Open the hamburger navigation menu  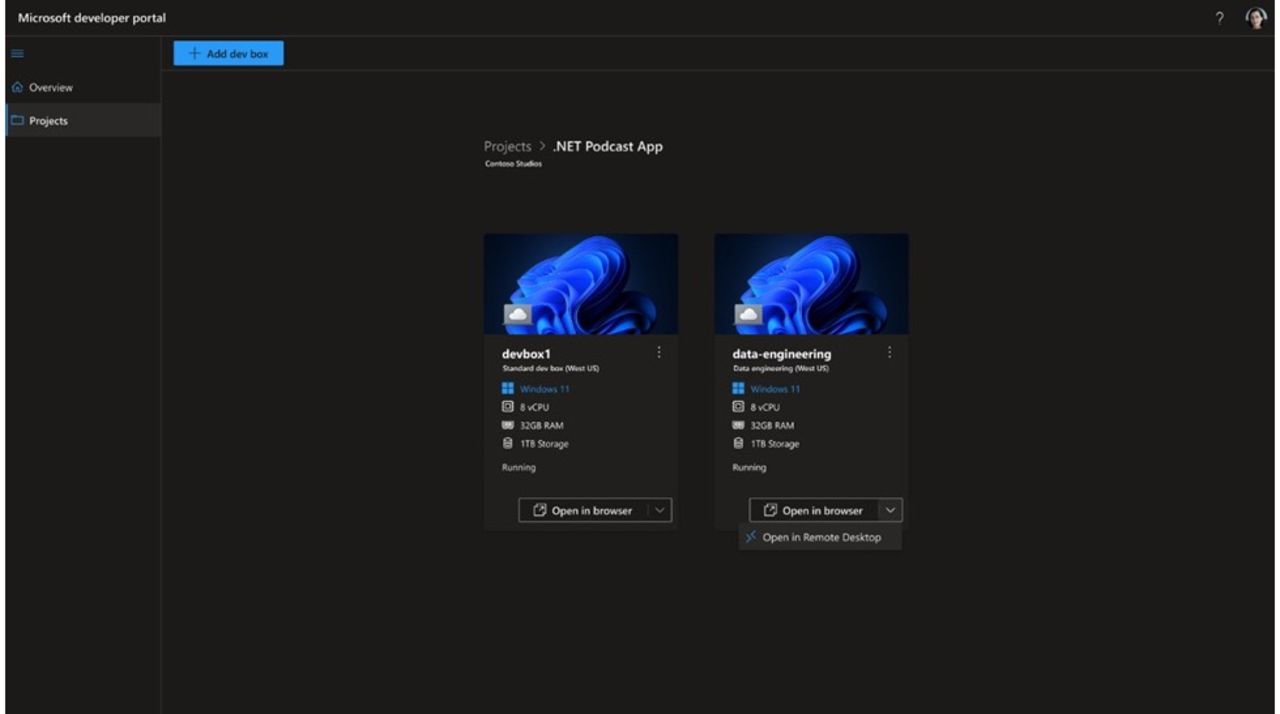[x=16, y=53]
